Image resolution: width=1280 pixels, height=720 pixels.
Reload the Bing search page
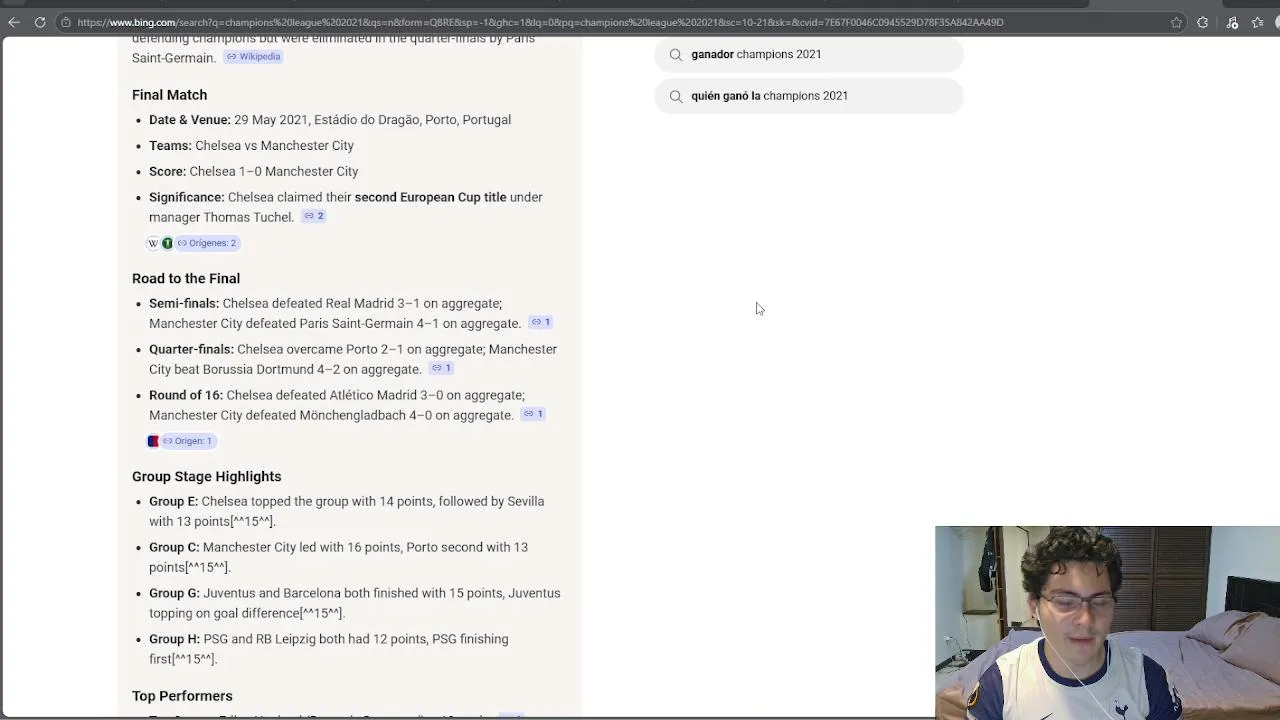click(40, 22)
